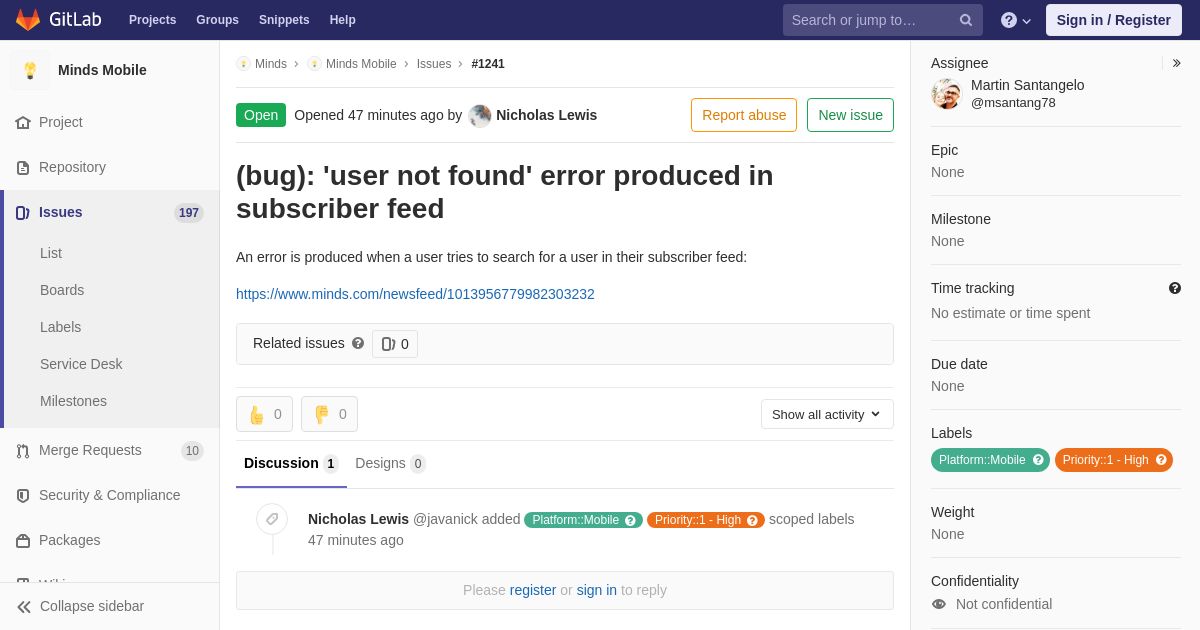This screenshot has height=630, width=1200.
Task: Click Nicholas Lewis author avatar
Action: (x=480, y=115)
